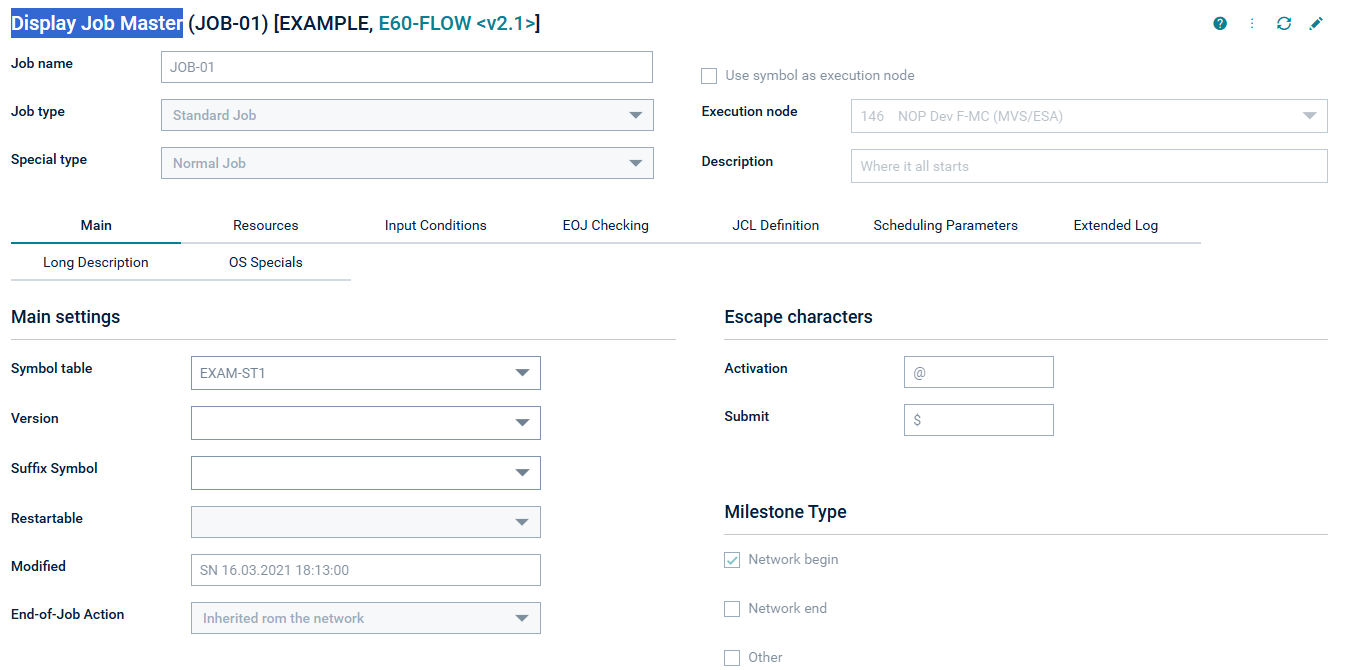1345x670 pixels.
Task: Click the 'Escape characters' section heading
Action: [x=799, y=317]
